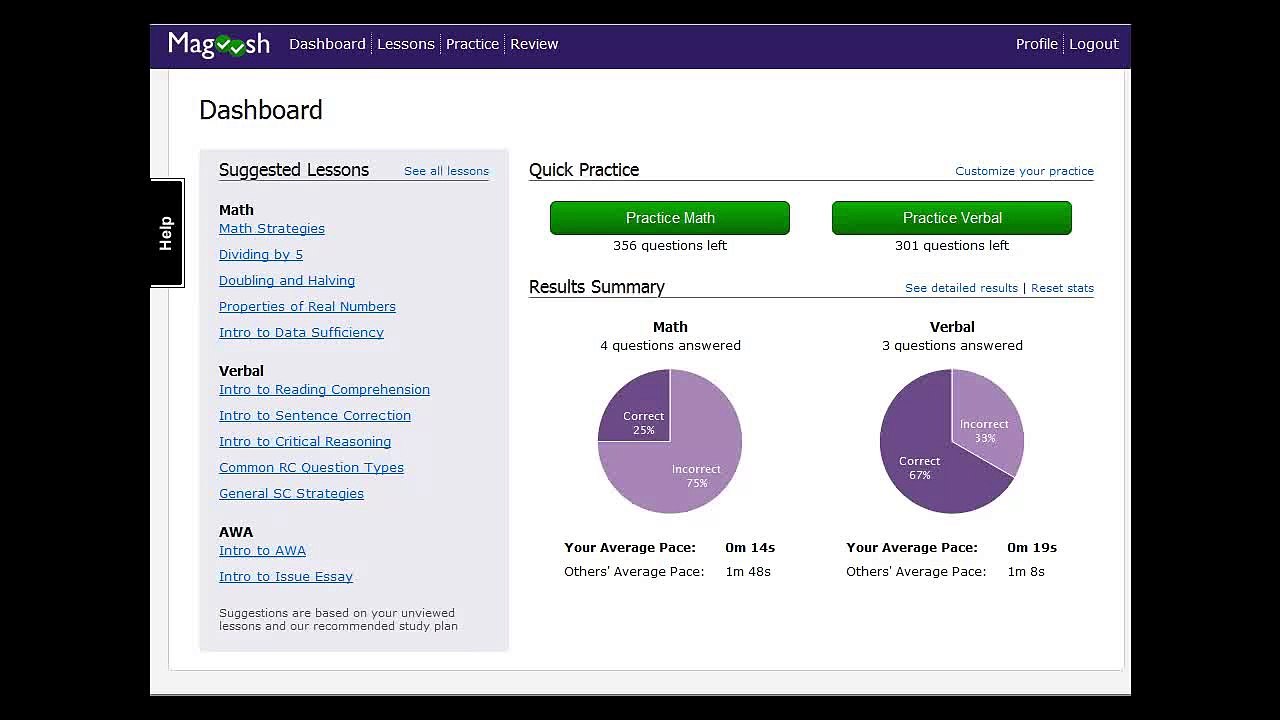Open Intro to Reading Comprehension lesson
The width and height of the screenshot is (1280, 720).
click(324, 389)
